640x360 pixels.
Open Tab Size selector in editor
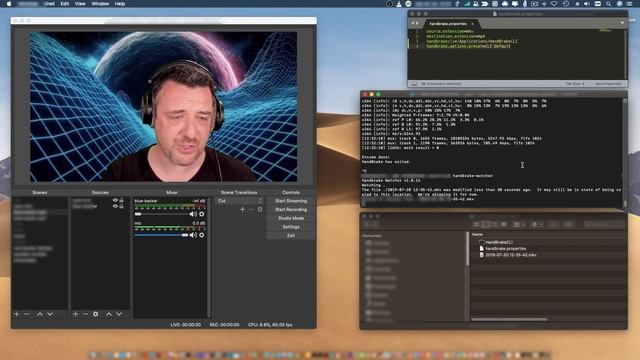(575, 84)
